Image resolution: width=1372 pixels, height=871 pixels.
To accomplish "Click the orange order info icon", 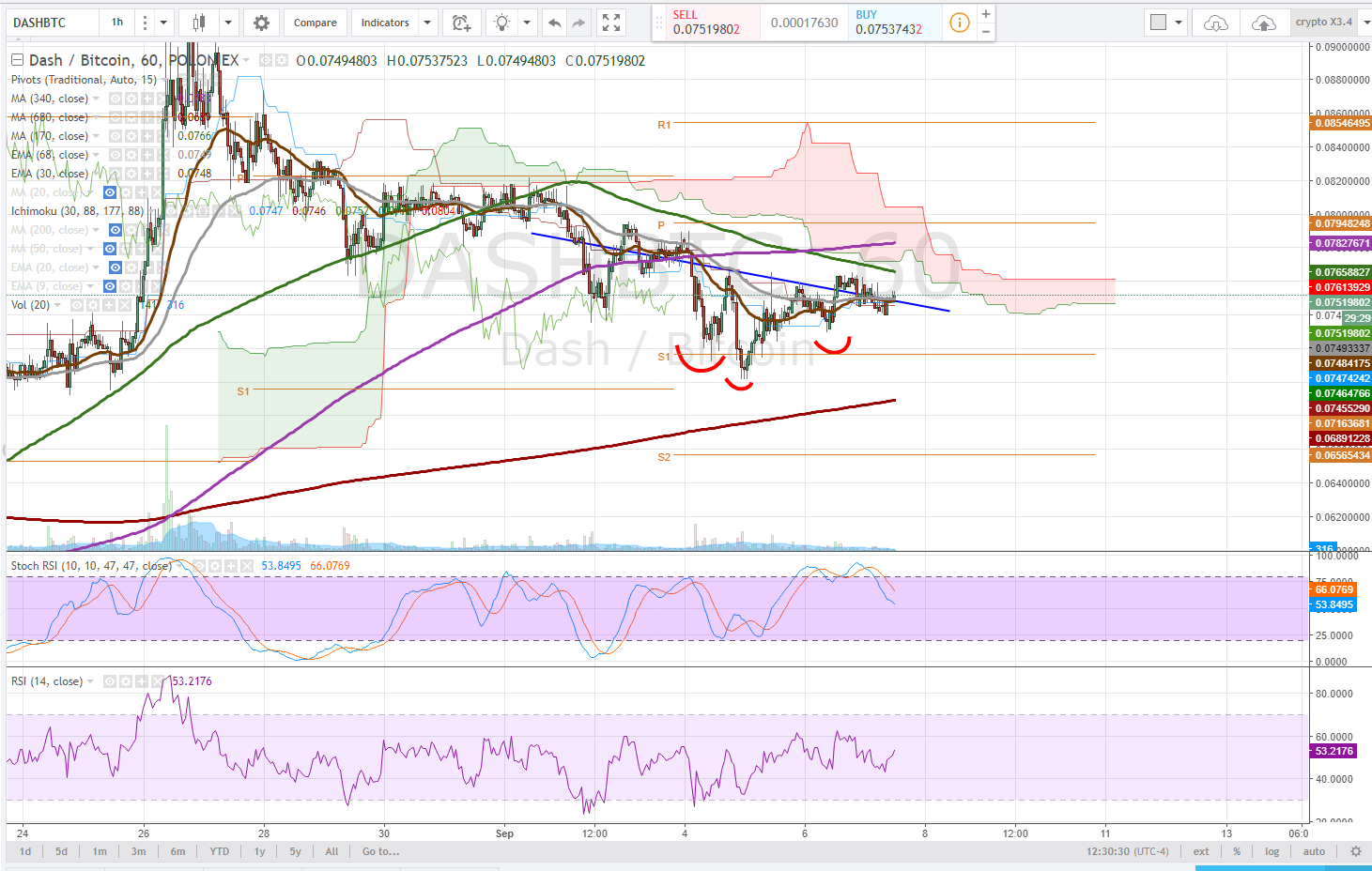I will [960, 23].
